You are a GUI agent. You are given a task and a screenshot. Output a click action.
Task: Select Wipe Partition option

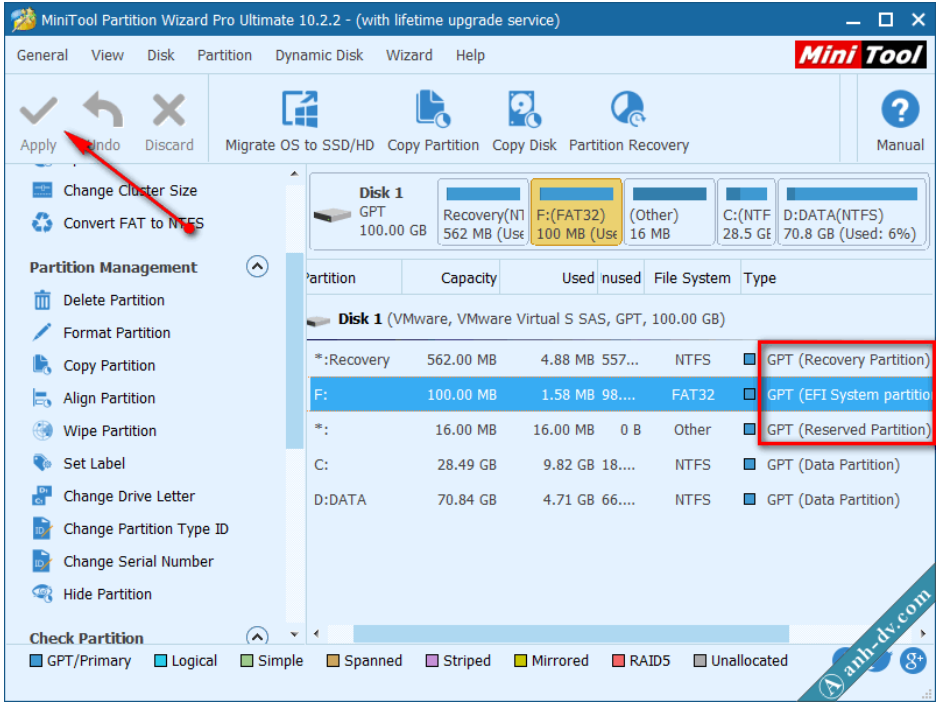(110, 430)
